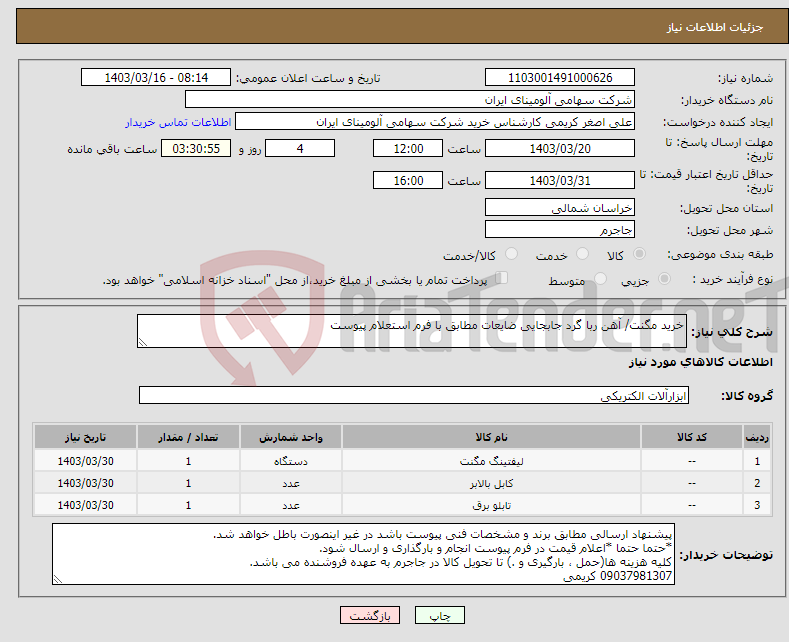Click the کابل بالابر item name cell
Image resolution: width=789 pixels, height=642 pixels.
click(x=491, y=483)
